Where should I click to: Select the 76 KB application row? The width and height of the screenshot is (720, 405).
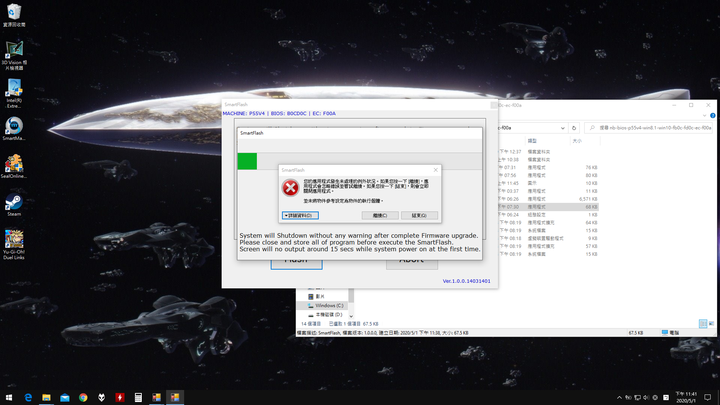click(x=548, y=168)
